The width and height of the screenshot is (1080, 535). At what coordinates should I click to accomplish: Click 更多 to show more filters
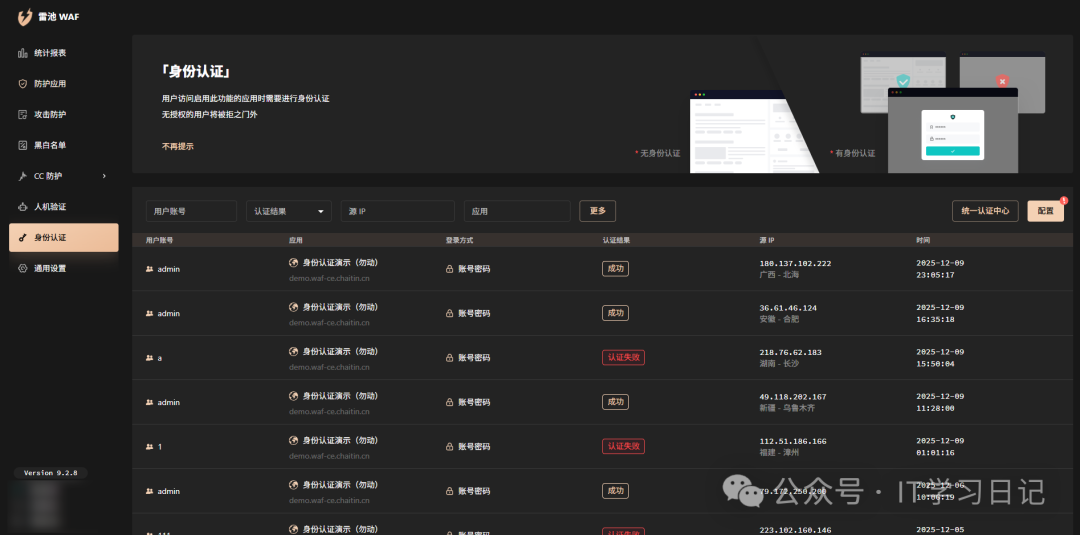tap(598, 211)
